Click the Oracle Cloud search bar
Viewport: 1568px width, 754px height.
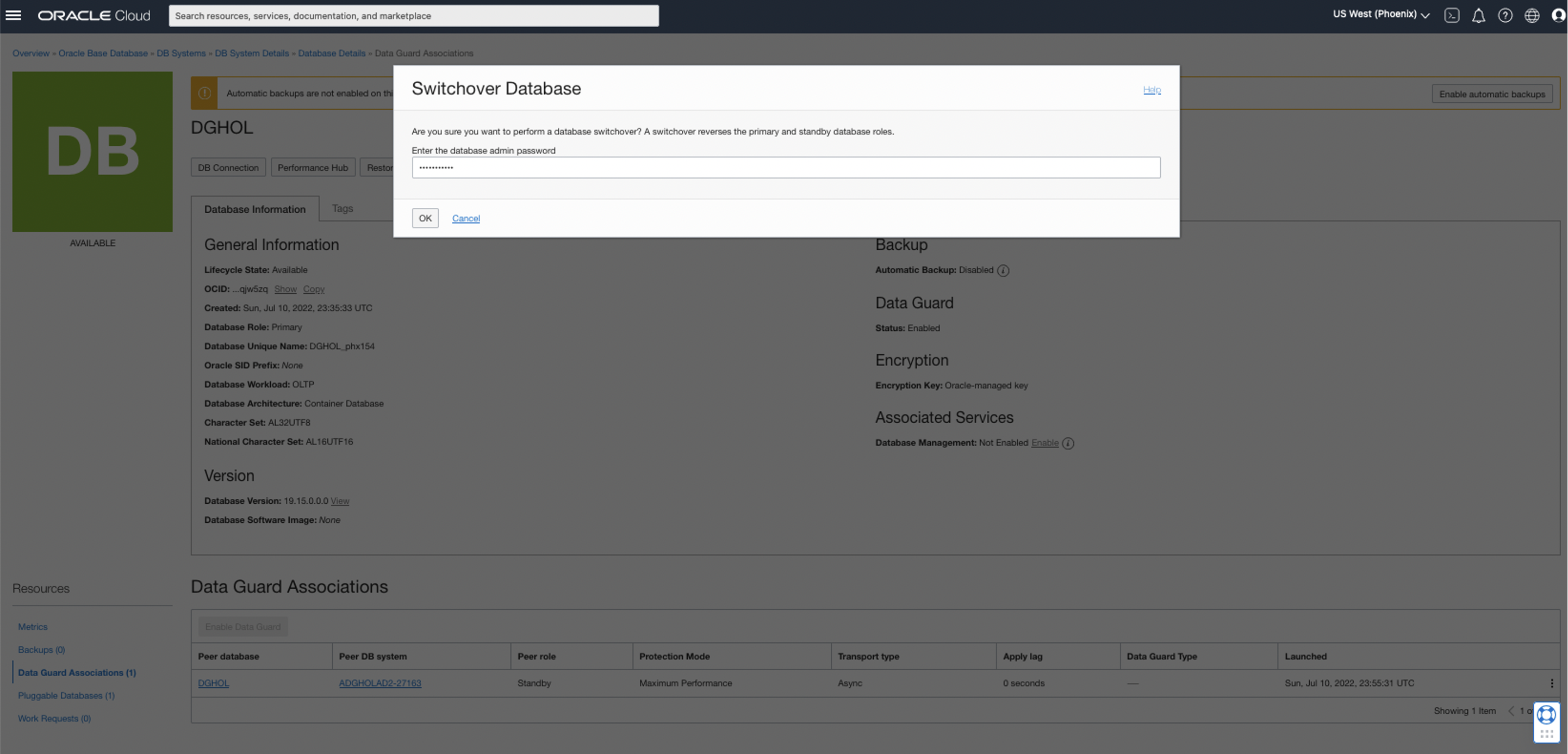pos(413,16)
